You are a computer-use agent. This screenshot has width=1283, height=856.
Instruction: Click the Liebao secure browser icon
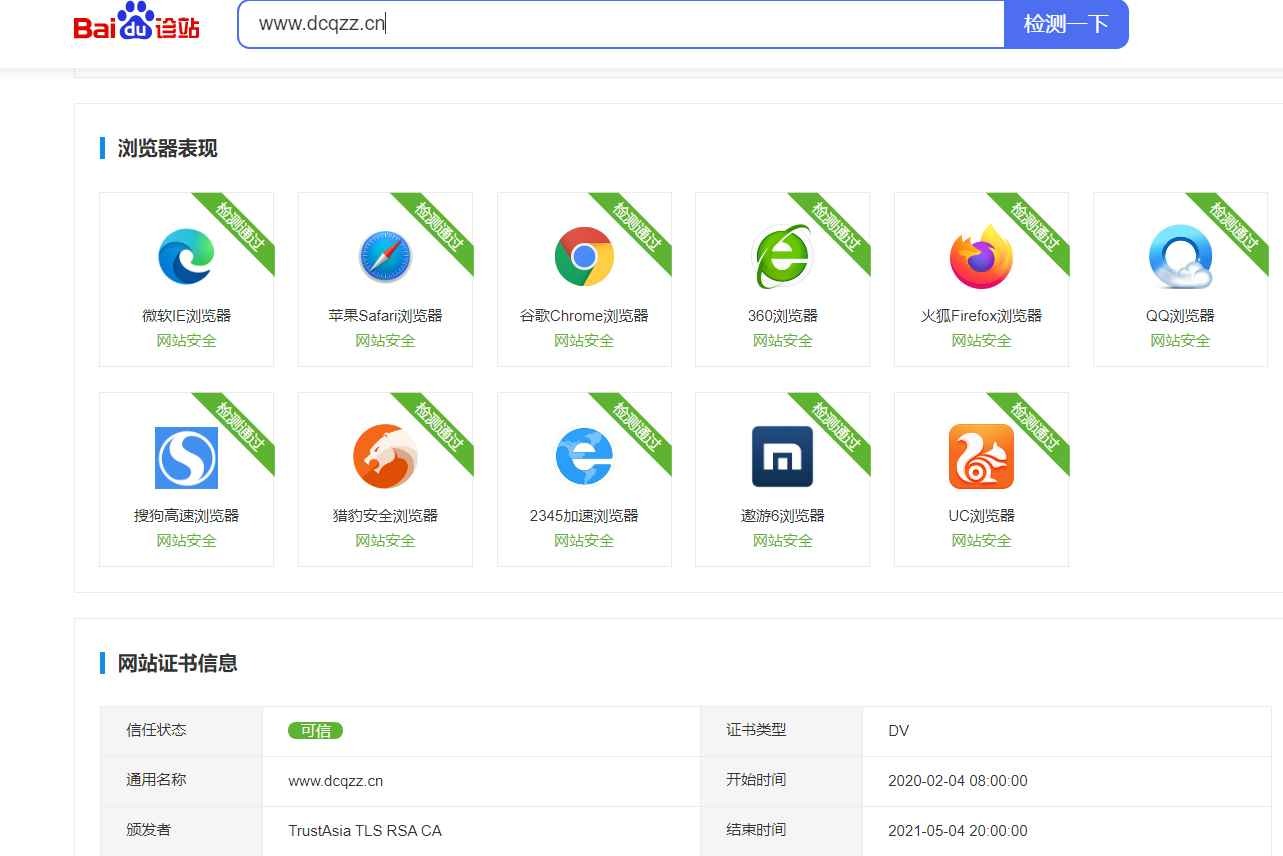[385, 457]
